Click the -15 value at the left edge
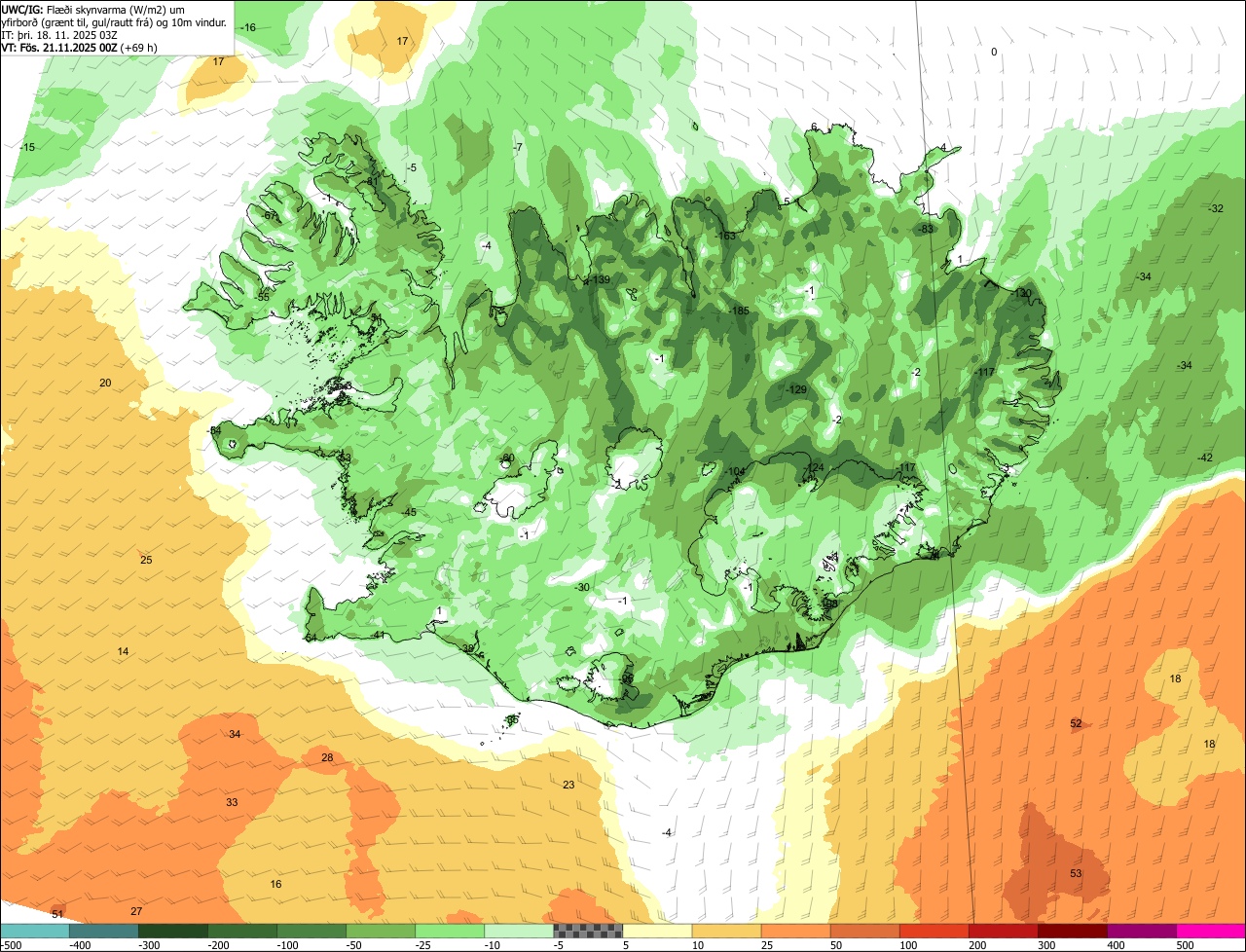1246x952 pixels. (27, 147)
